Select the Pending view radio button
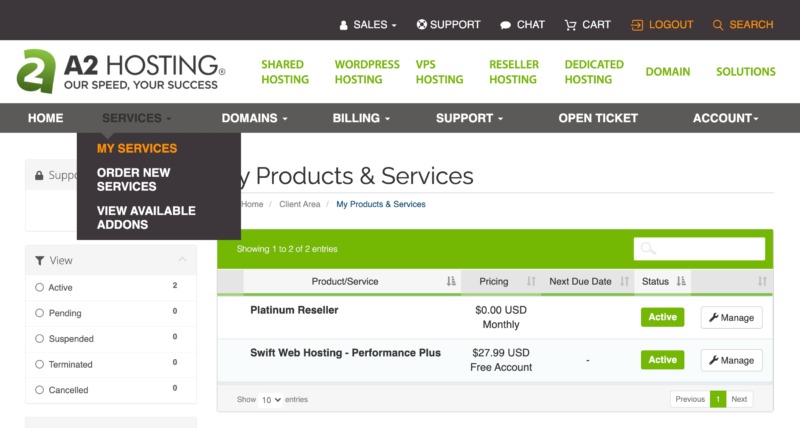 40,313
